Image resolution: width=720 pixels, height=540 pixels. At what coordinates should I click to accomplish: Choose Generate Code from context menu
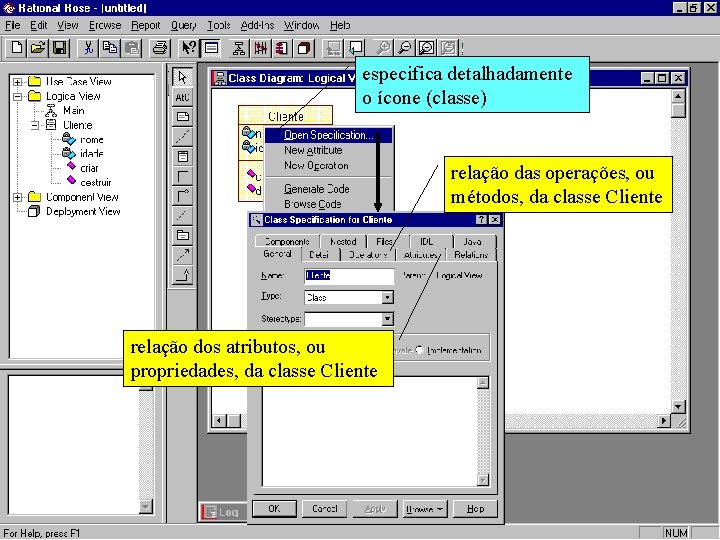(x=317, y=189)
